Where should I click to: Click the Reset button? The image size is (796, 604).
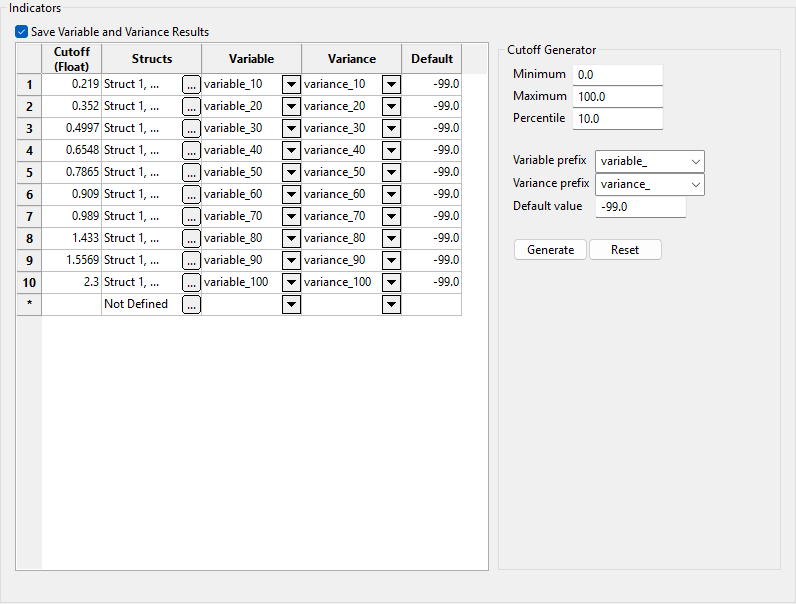click(625, 250)
